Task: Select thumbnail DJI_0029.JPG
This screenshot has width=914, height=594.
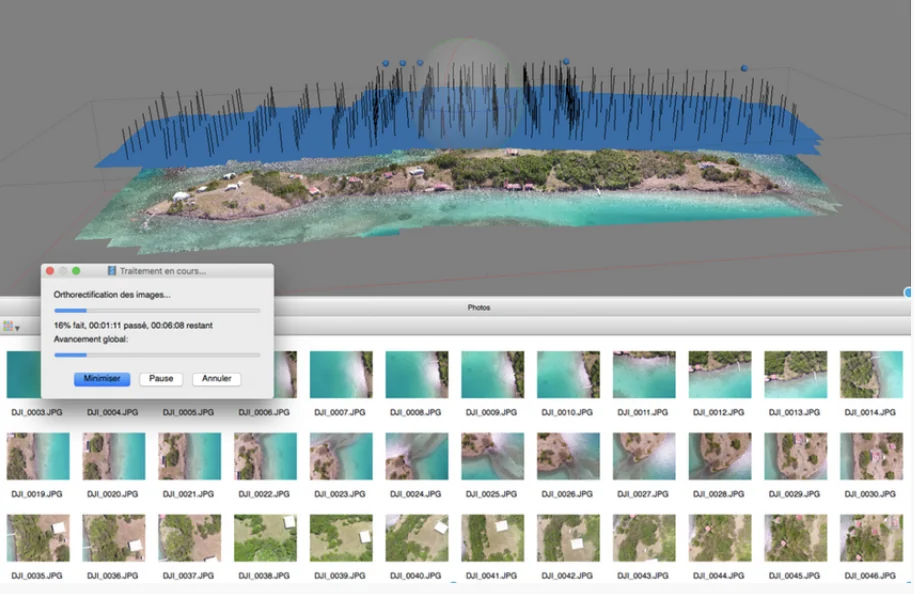Action: coord(796,456)
